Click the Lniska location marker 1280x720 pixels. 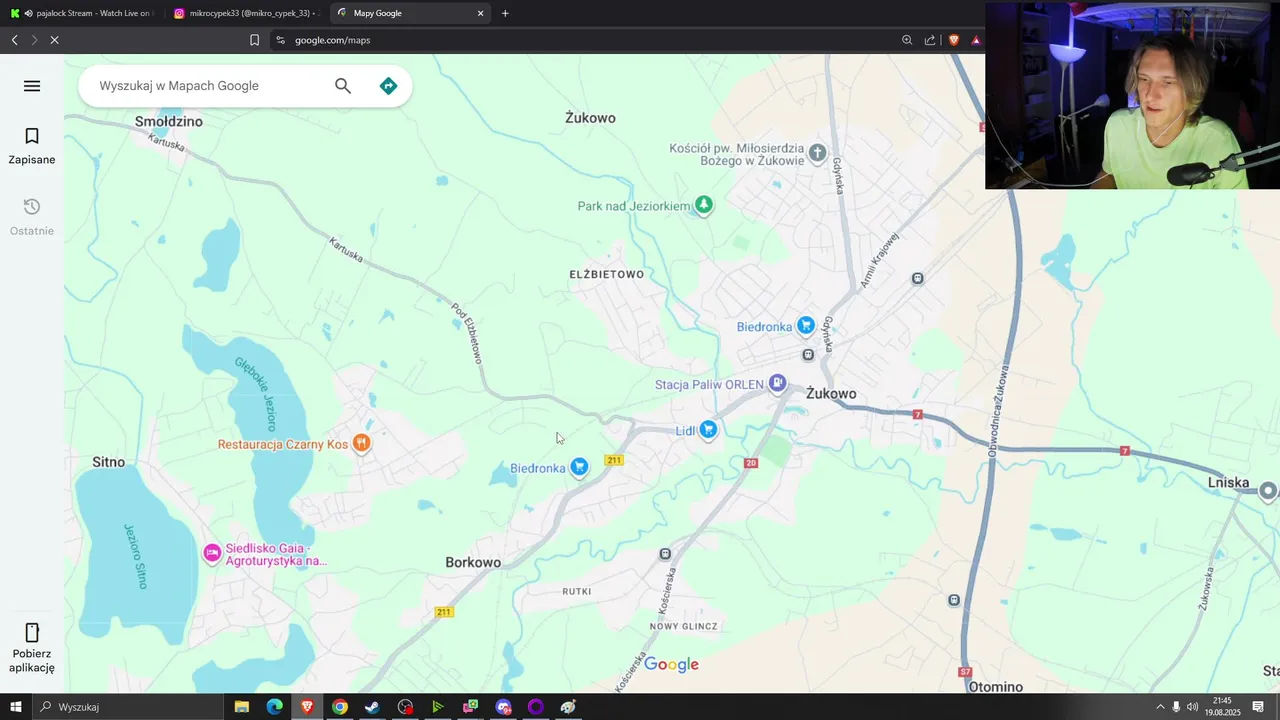click(x=1269, y=491)
